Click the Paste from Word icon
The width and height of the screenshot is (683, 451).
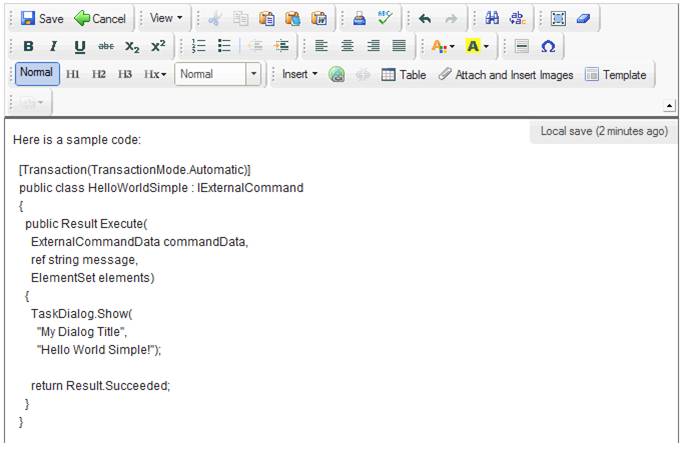[x=319, y=19]
